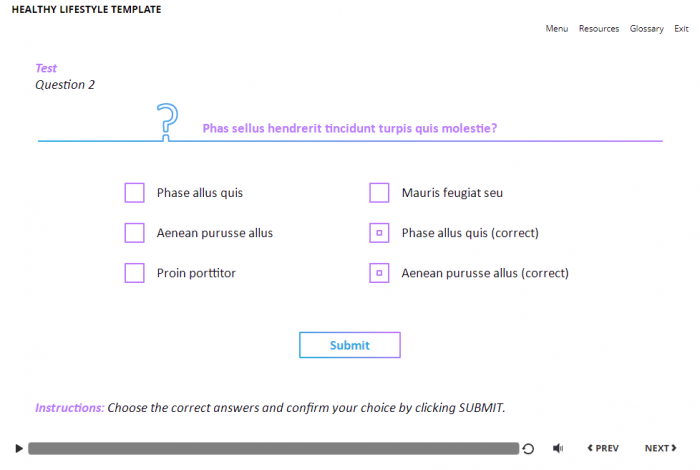Advance to next slide with NEXT
This screenshot has height=470, width=700.
pos(661,449)
